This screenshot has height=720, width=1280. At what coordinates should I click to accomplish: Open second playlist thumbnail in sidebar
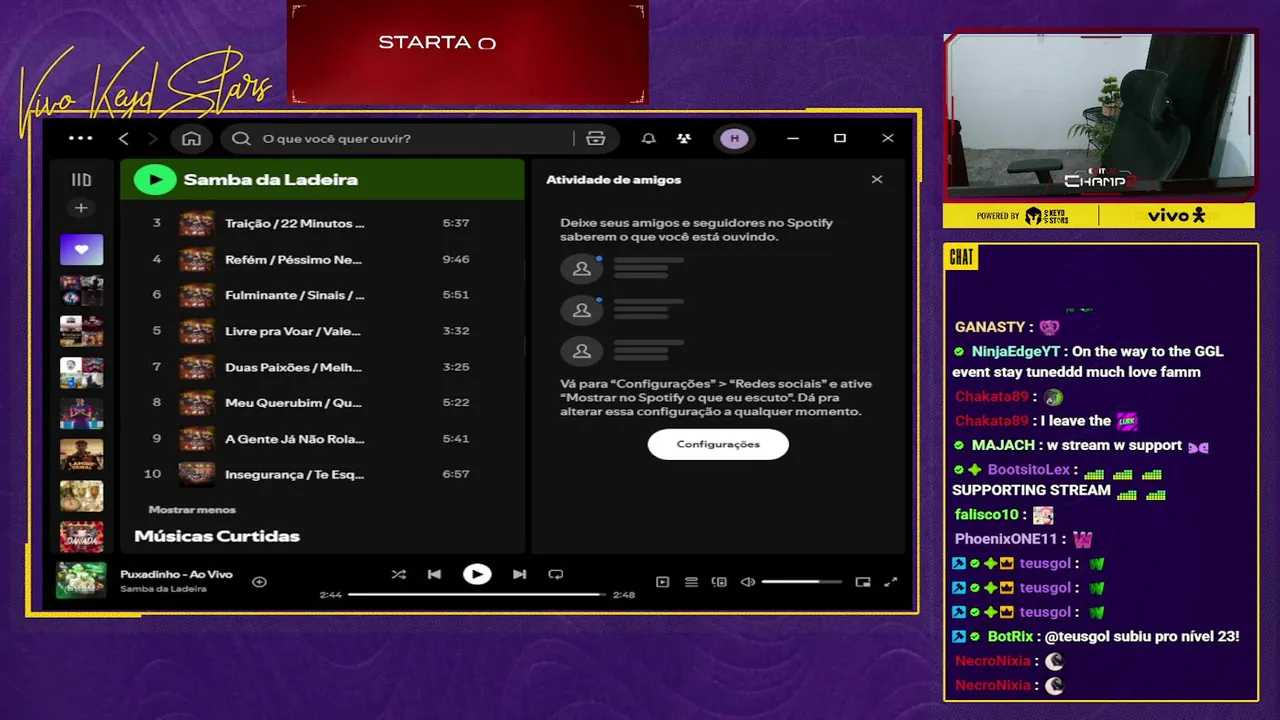81,291
